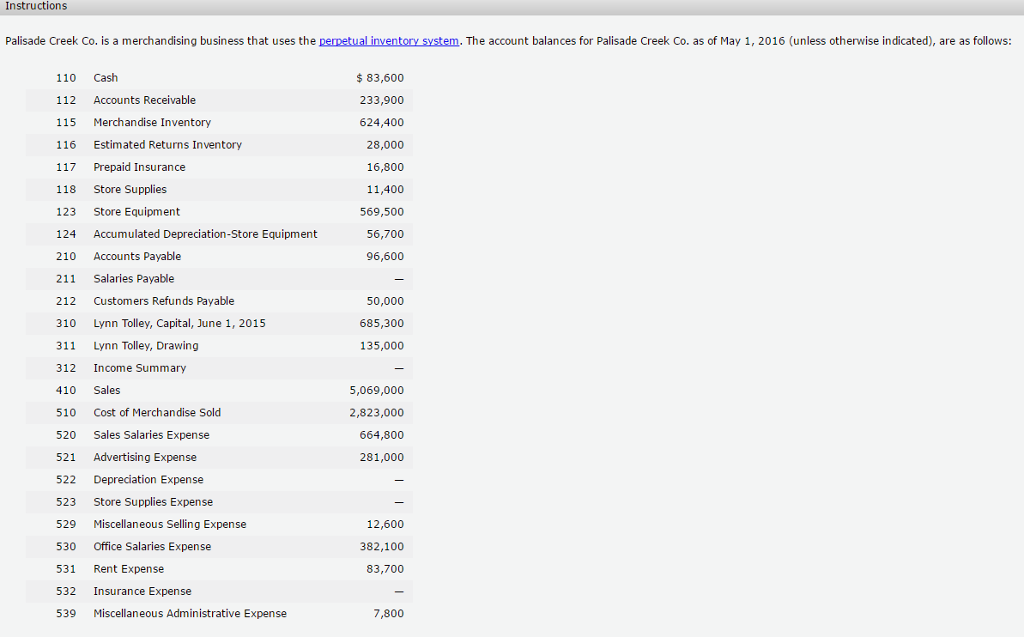Click the Salaries Payable dash value
The image size is (1024, 637).
pos(397,278)
